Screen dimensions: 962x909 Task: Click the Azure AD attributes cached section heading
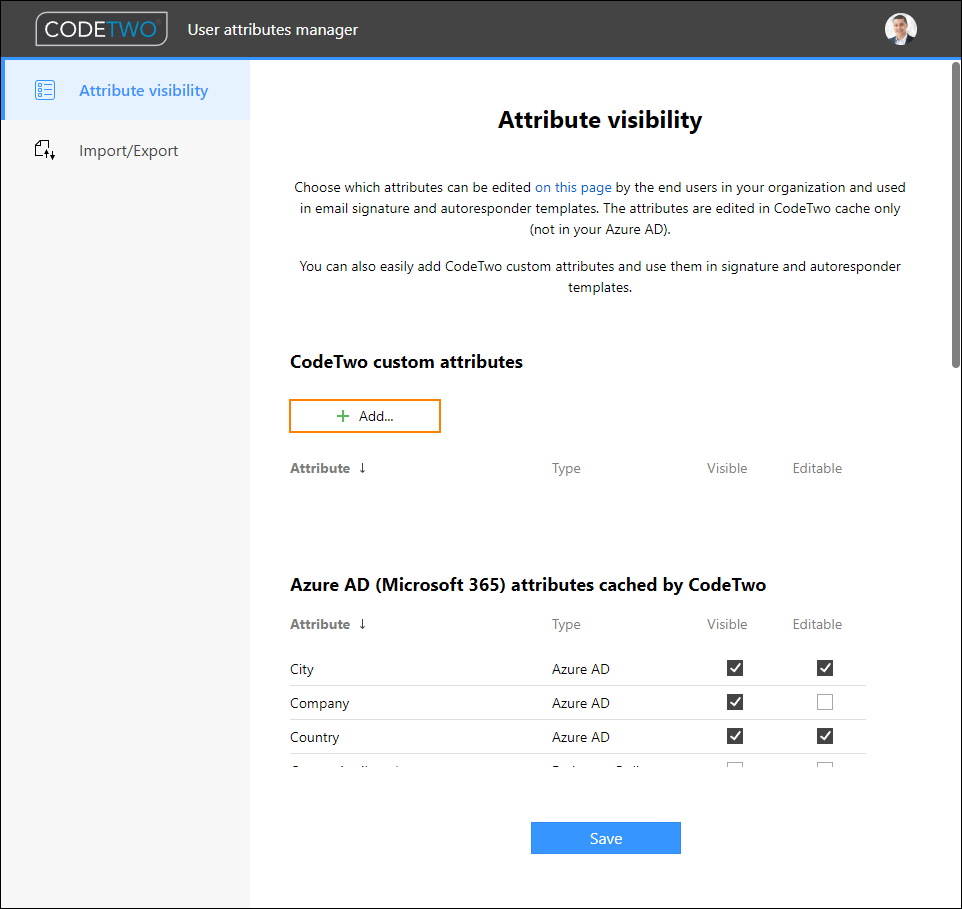(x=528, y=585)
